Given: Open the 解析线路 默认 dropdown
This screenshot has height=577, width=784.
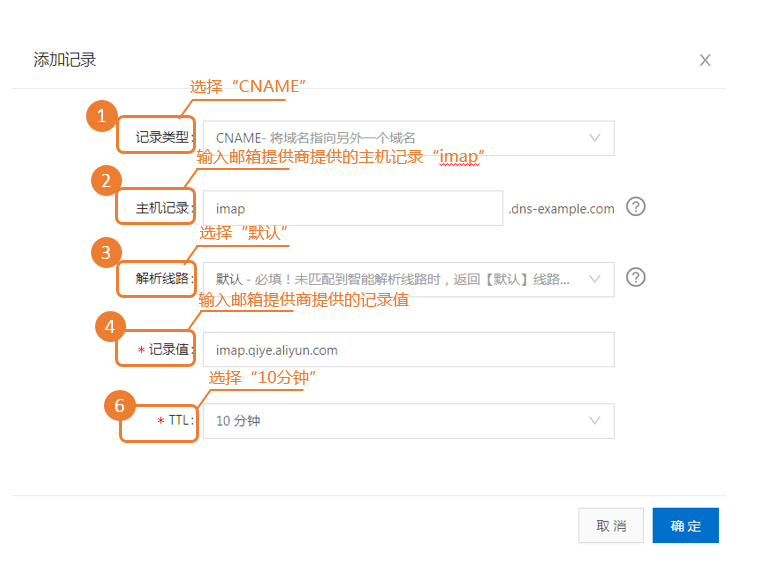Looking at the screenshot, I should tap(408, 279).
